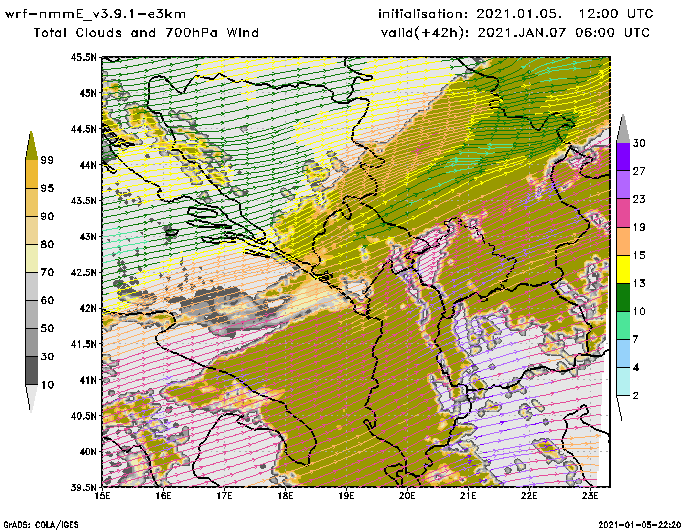Click the "43N" latitude axis label
700x530 pixels.
(x=88, y=236)
